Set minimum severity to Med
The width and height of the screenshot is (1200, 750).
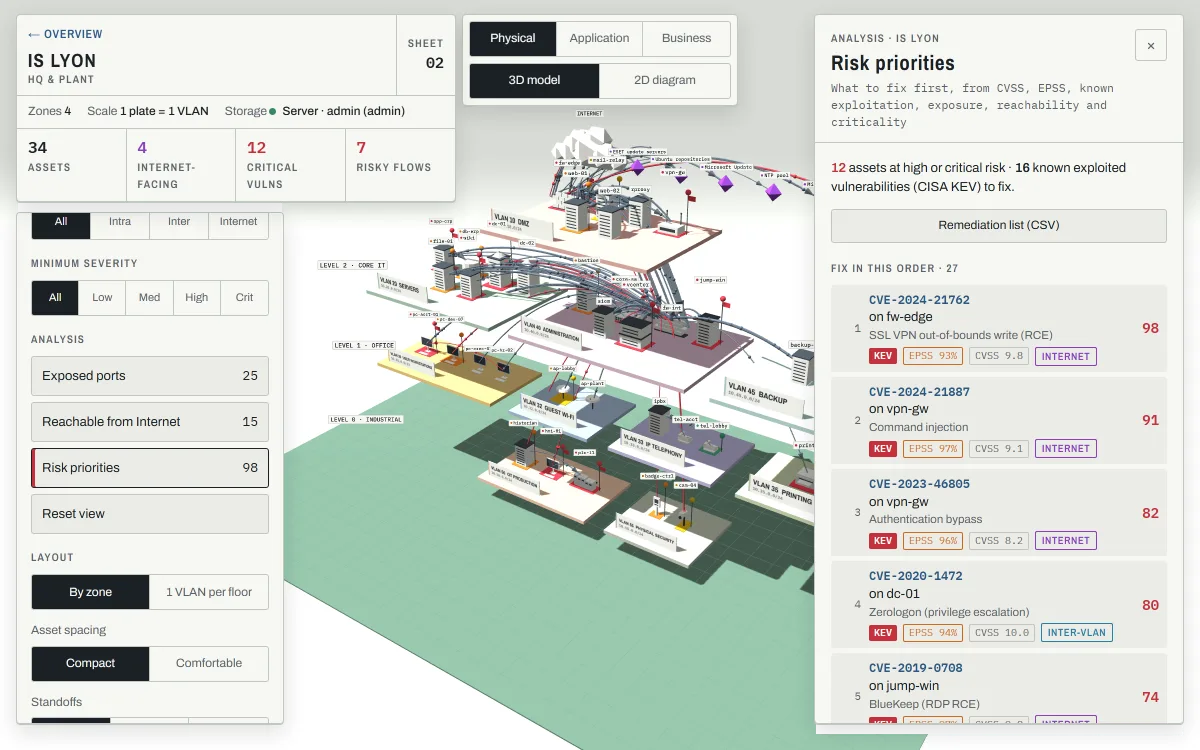pyautogui.click(x=149, y=297)
